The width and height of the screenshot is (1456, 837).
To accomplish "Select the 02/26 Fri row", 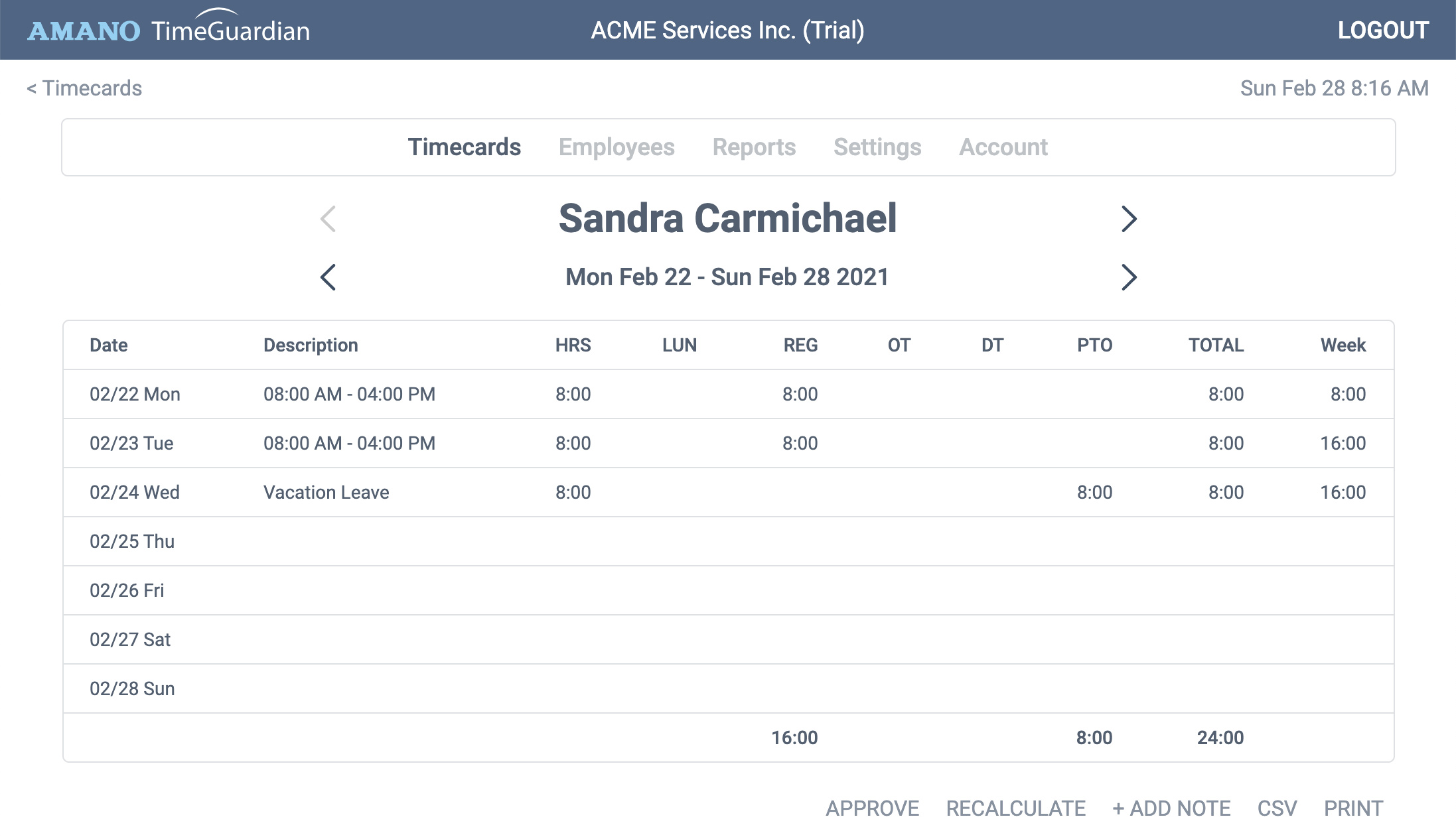I will pos(729,590).
